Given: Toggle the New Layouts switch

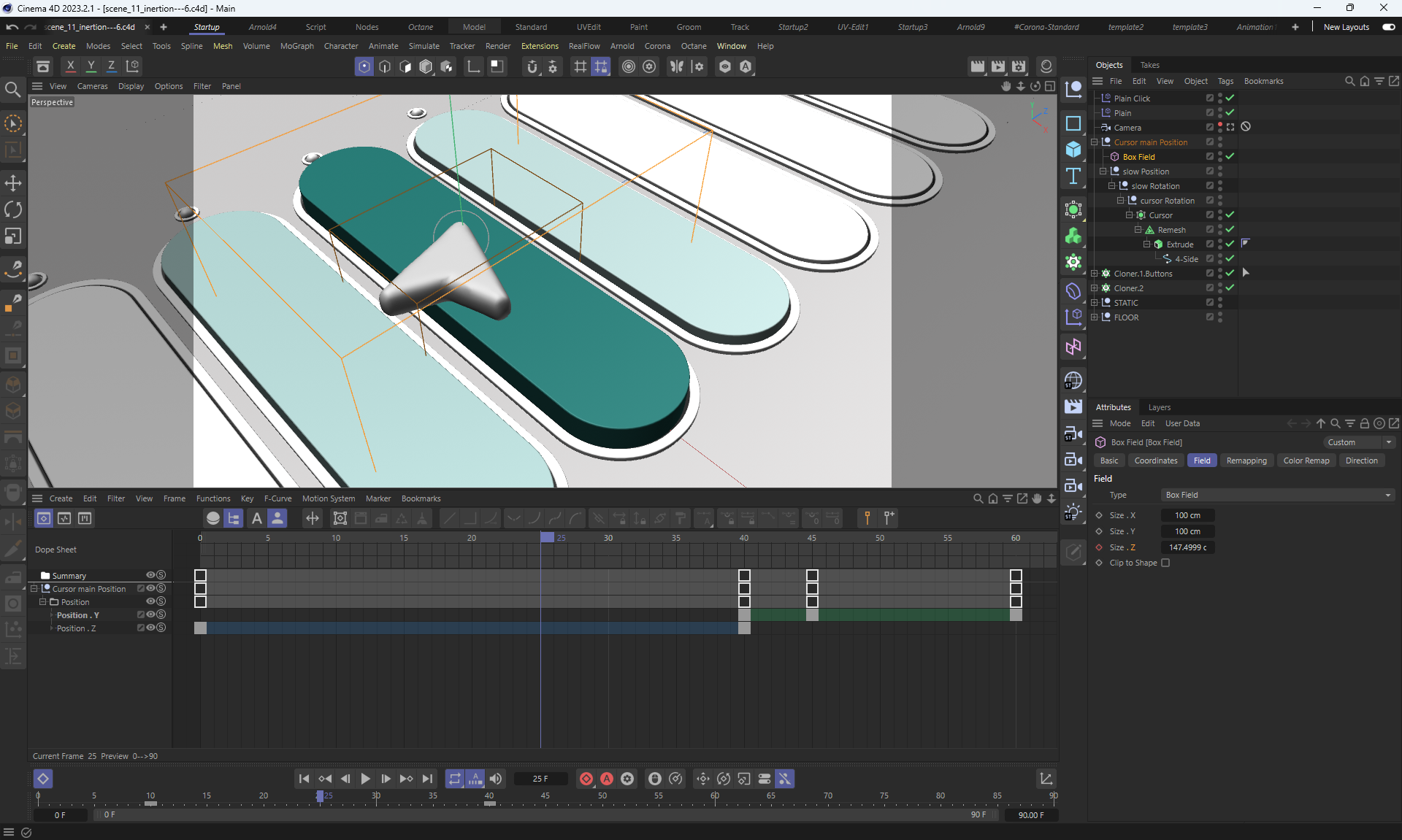Looking at the screenshot, I should coord(1388,27).
